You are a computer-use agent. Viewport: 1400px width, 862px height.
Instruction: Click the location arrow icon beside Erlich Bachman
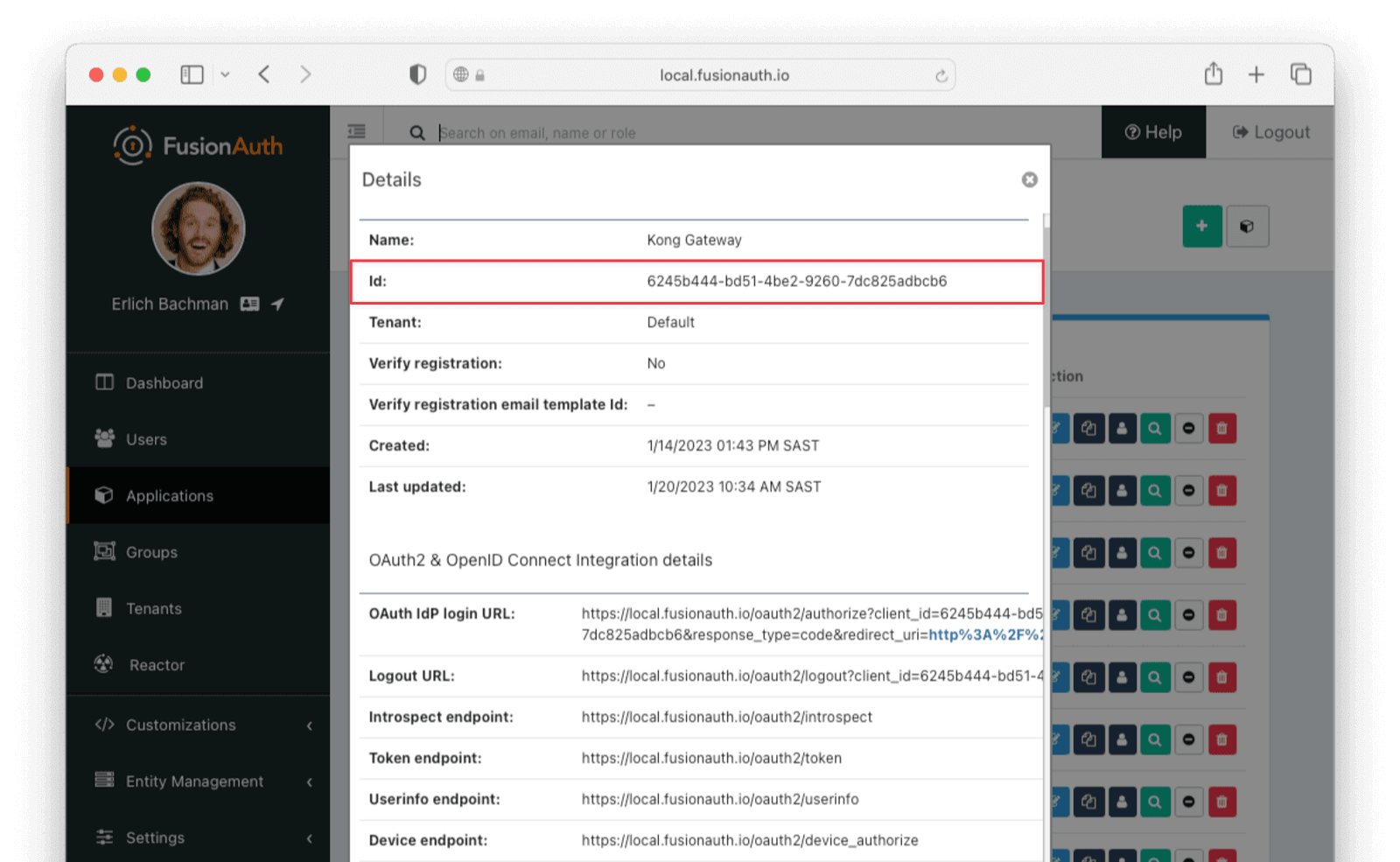click(x=277, y=304)
